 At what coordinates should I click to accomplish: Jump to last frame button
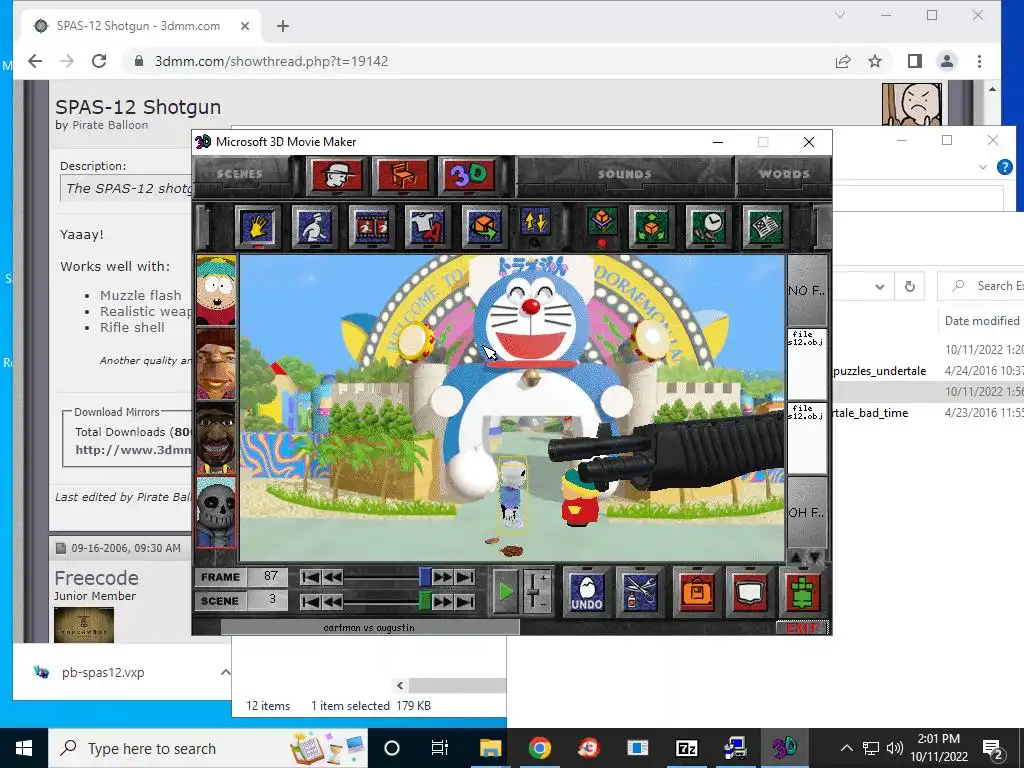[x=465, y=577]
